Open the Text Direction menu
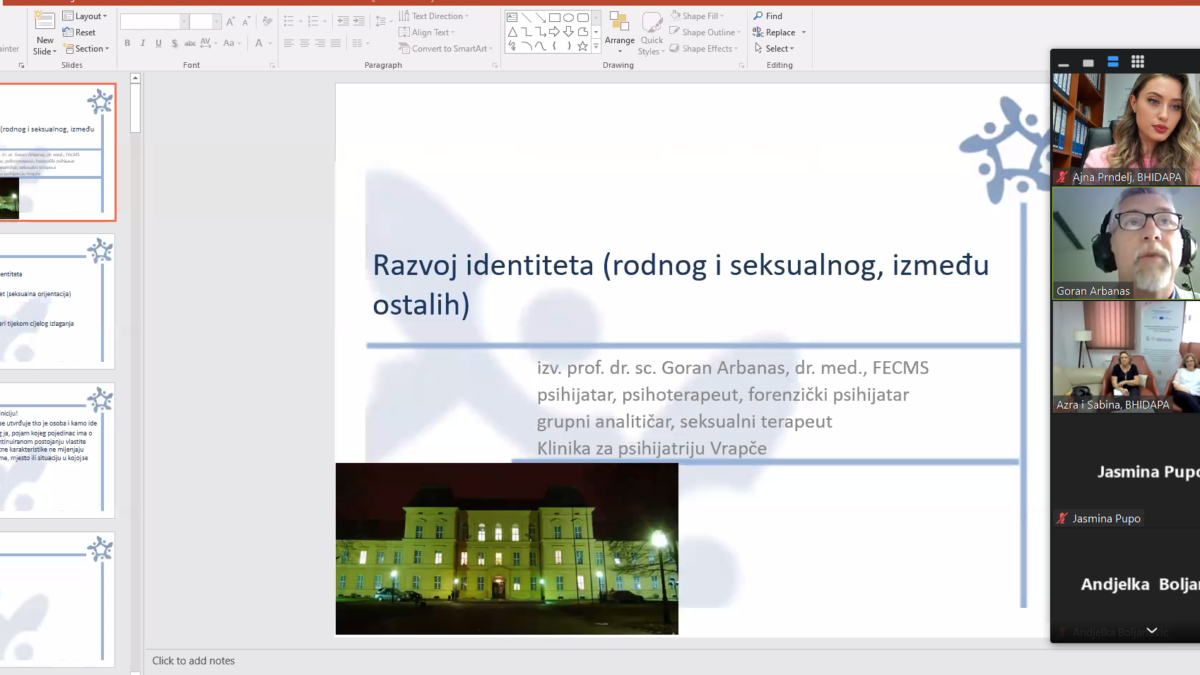The height and width of the screenshot is (675, 1200). (x=432, y=16)
